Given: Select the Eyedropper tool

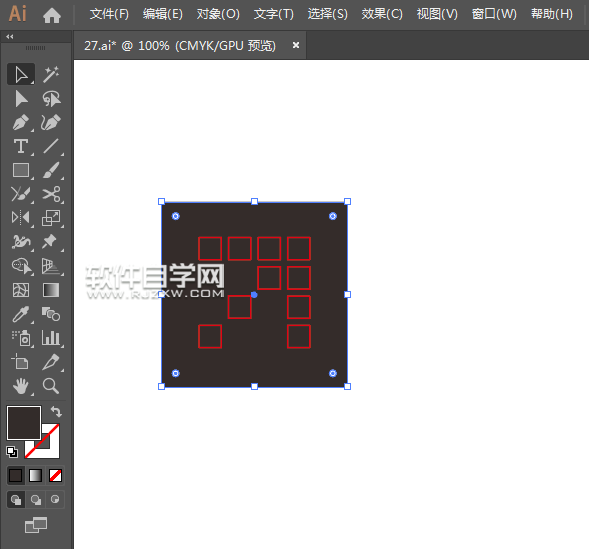Looking at the screenshot, I should point(21,314).
